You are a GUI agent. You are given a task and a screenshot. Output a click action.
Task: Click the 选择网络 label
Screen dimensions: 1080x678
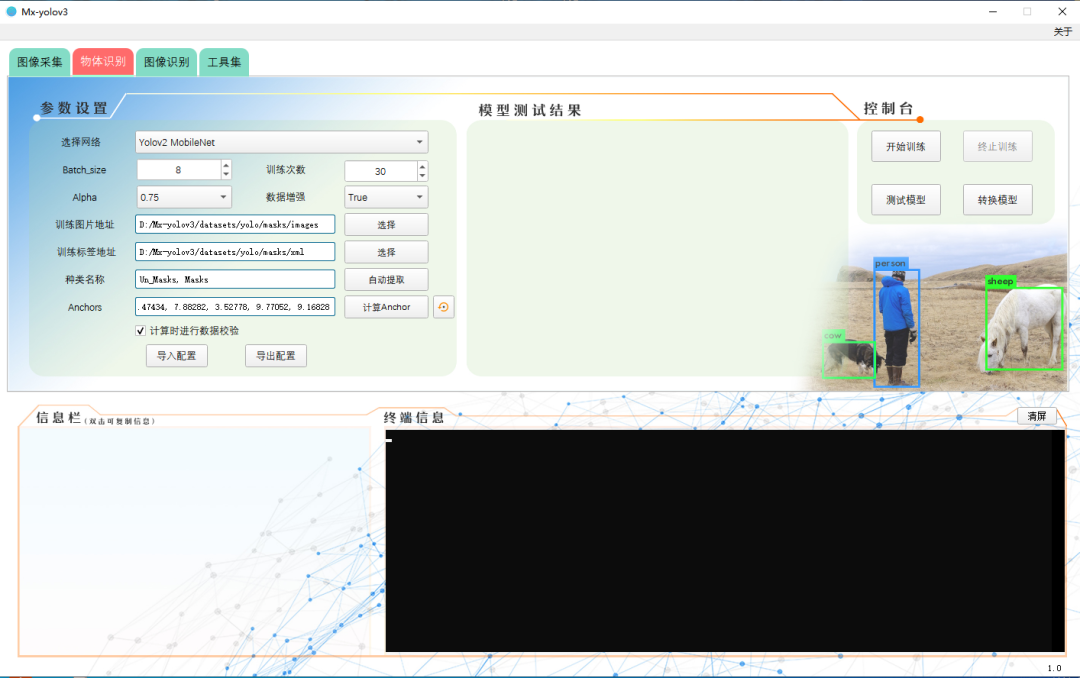click(81, 142)
